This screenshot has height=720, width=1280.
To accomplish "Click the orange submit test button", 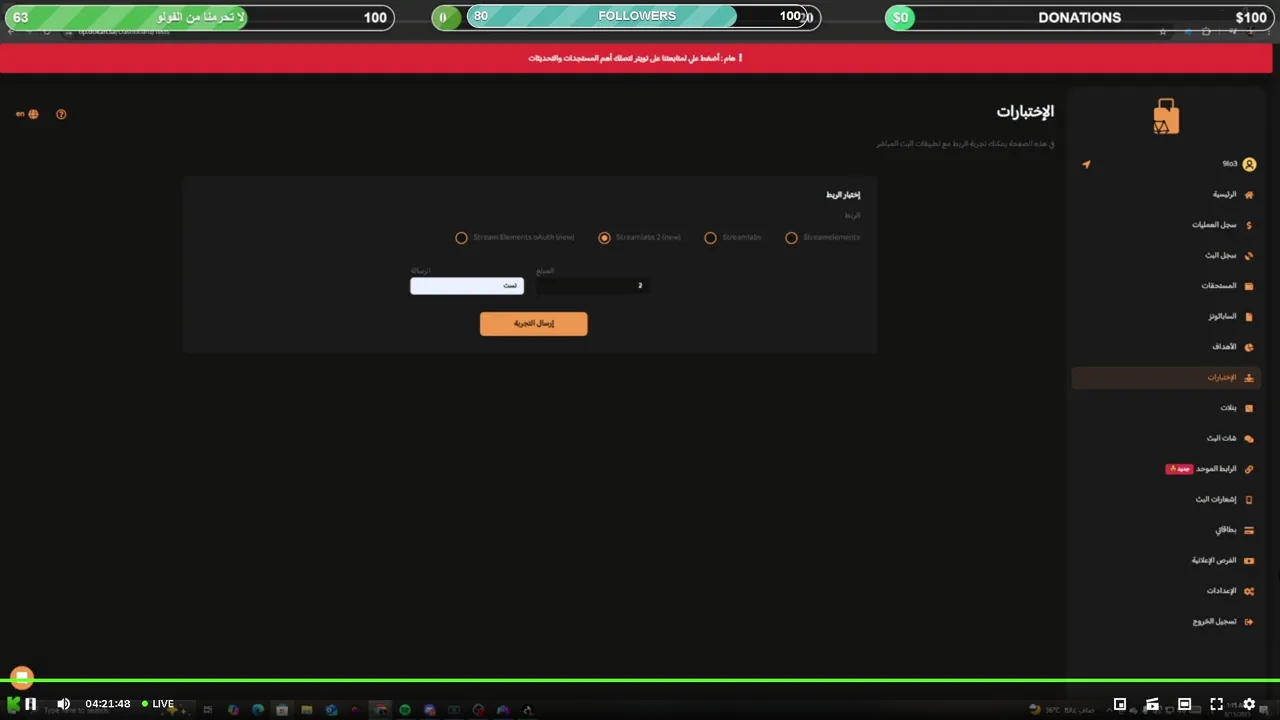I will tap(534, 323).
